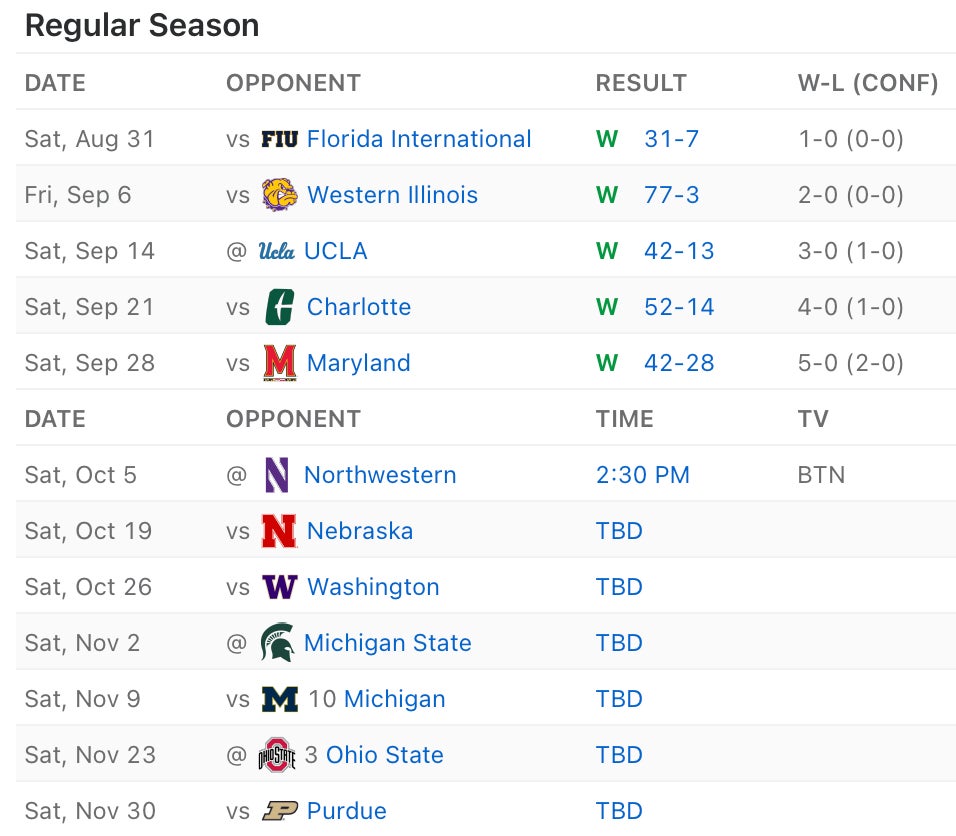Open the 2:30 PM Northwestern game time

click(x=643, y=475)
